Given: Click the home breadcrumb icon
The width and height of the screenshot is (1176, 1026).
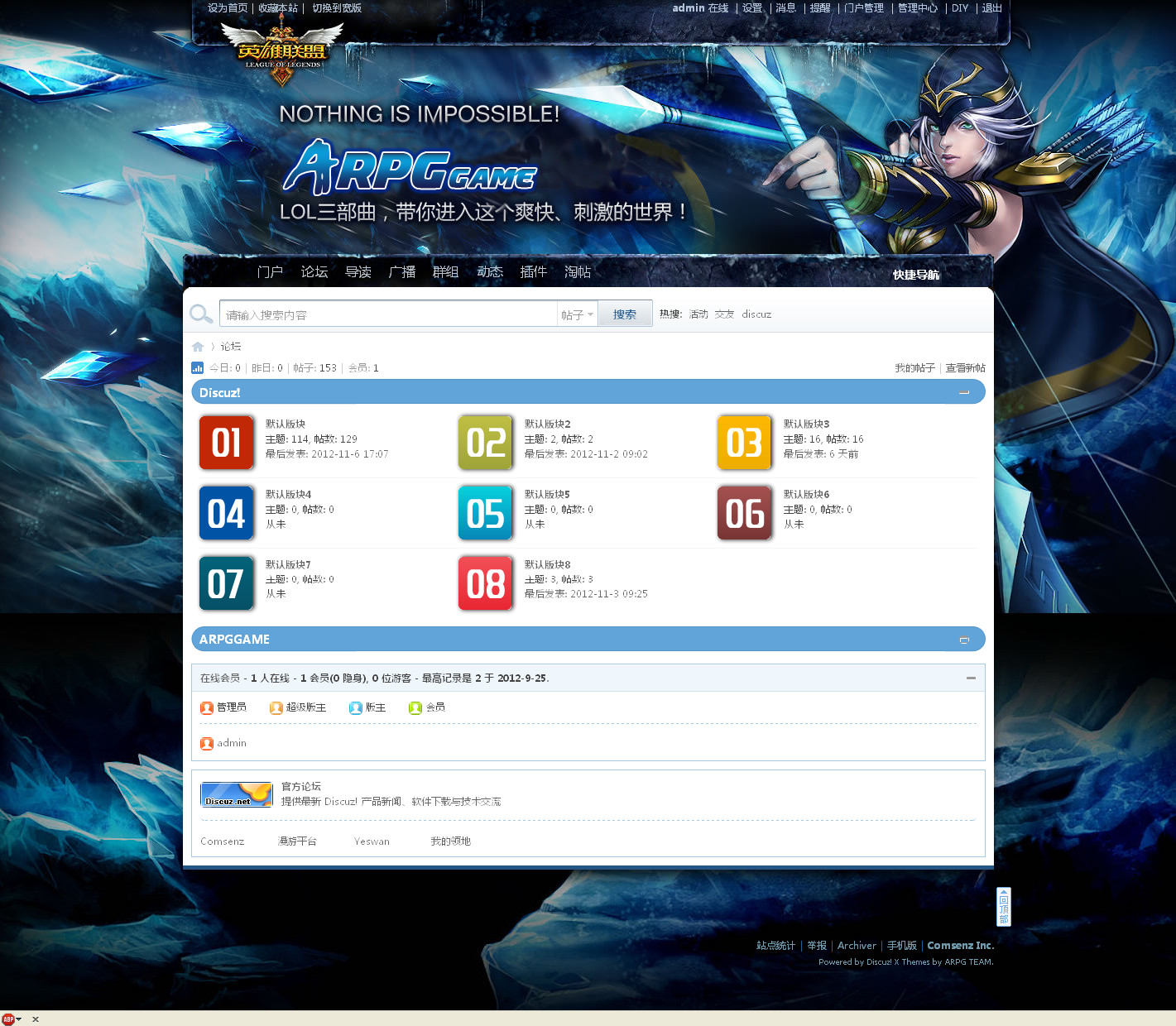Looking at the screenshot, I should pos(198,347).
